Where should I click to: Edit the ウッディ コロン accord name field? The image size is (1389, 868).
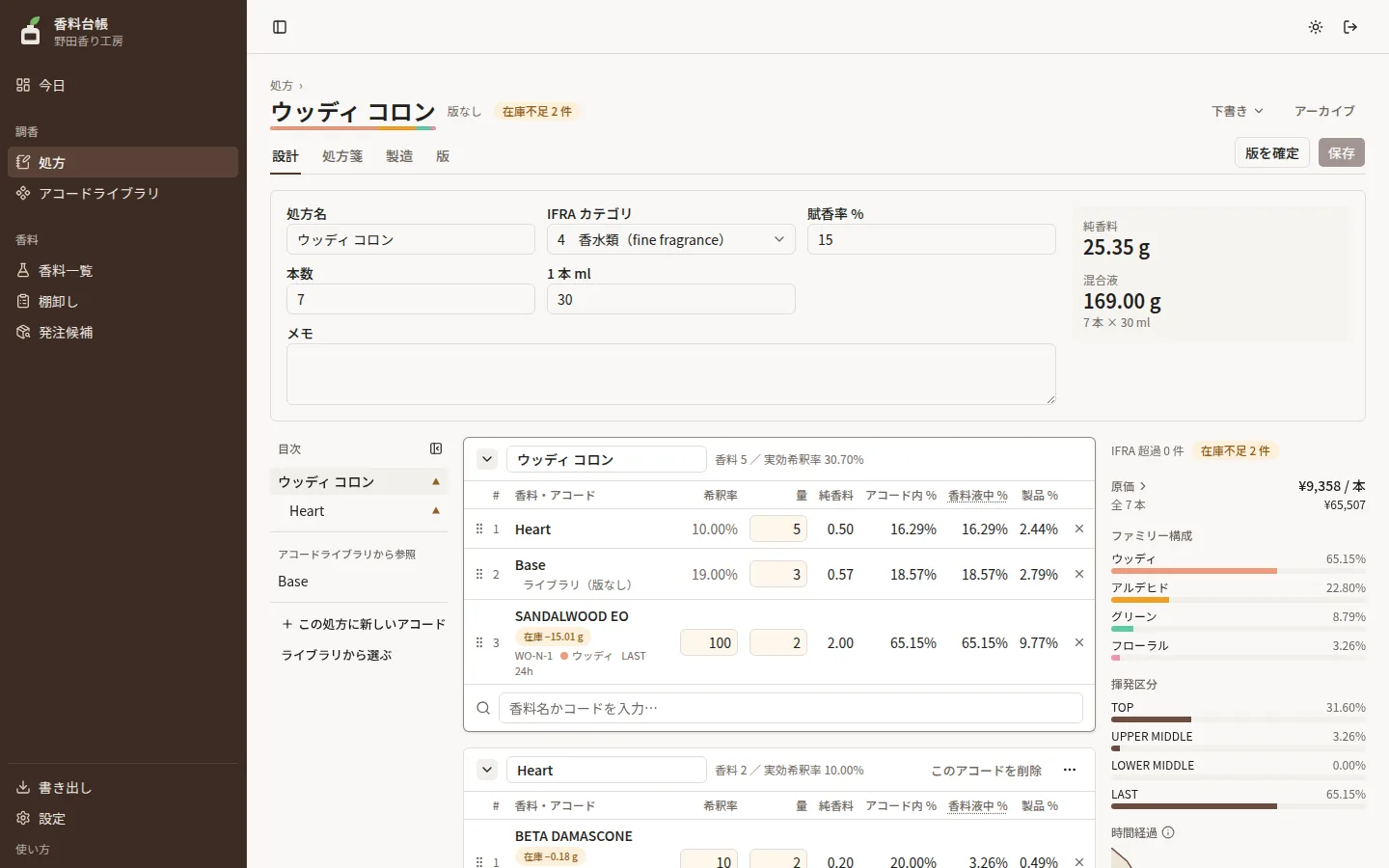click(x=607, y=459)
